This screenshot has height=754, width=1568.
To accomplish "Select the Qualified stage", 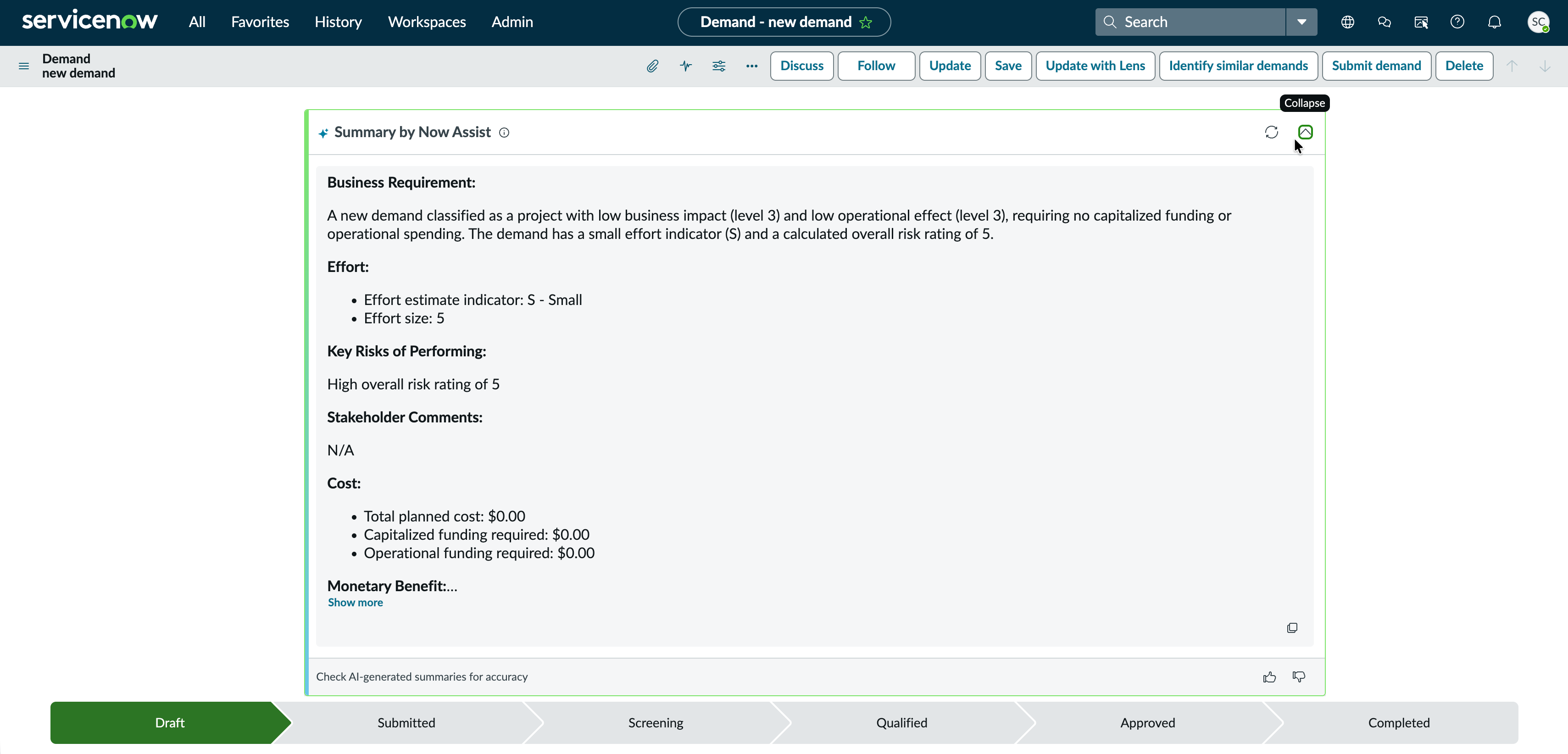I will click(901, 723).
